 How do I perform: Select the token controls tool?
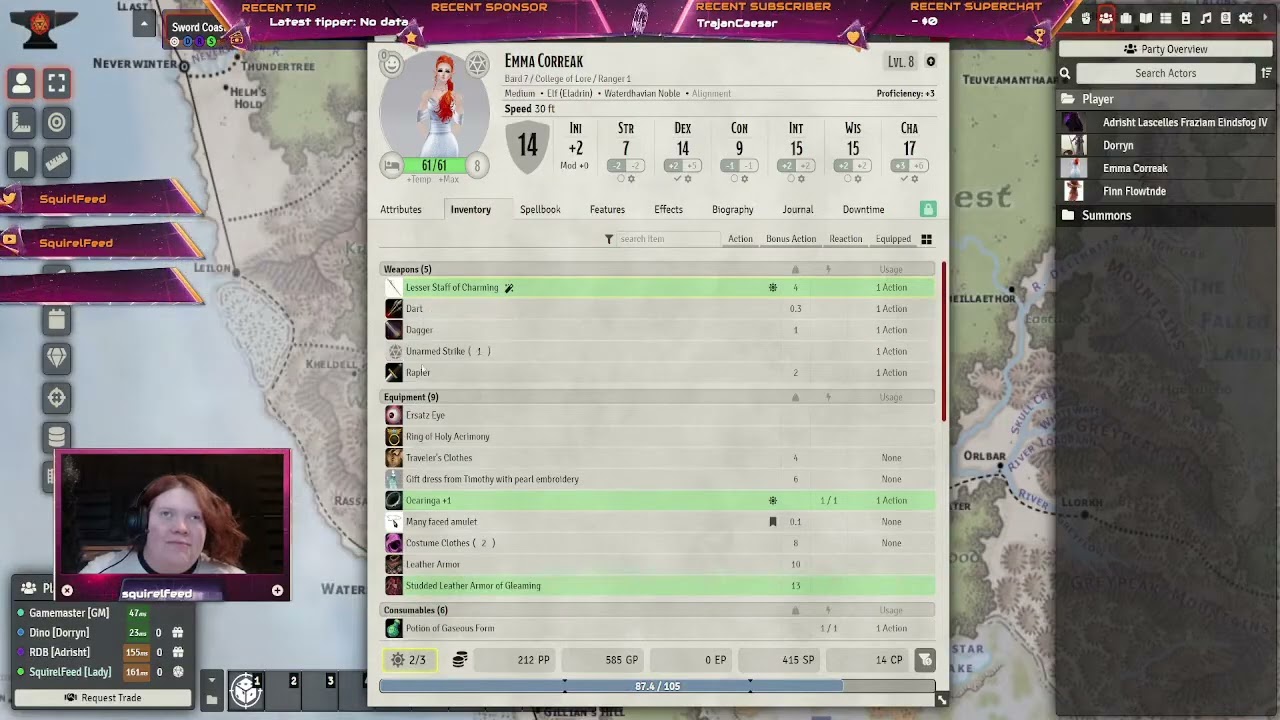click(x=21, y=84)
